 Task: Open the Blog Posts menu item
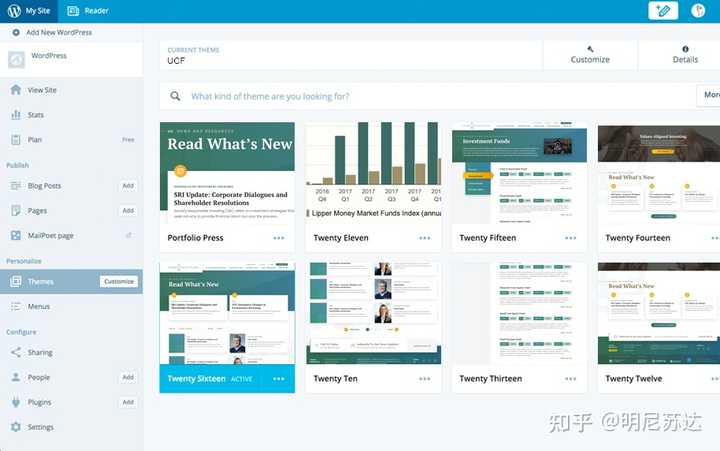click(x=44, y=186)
